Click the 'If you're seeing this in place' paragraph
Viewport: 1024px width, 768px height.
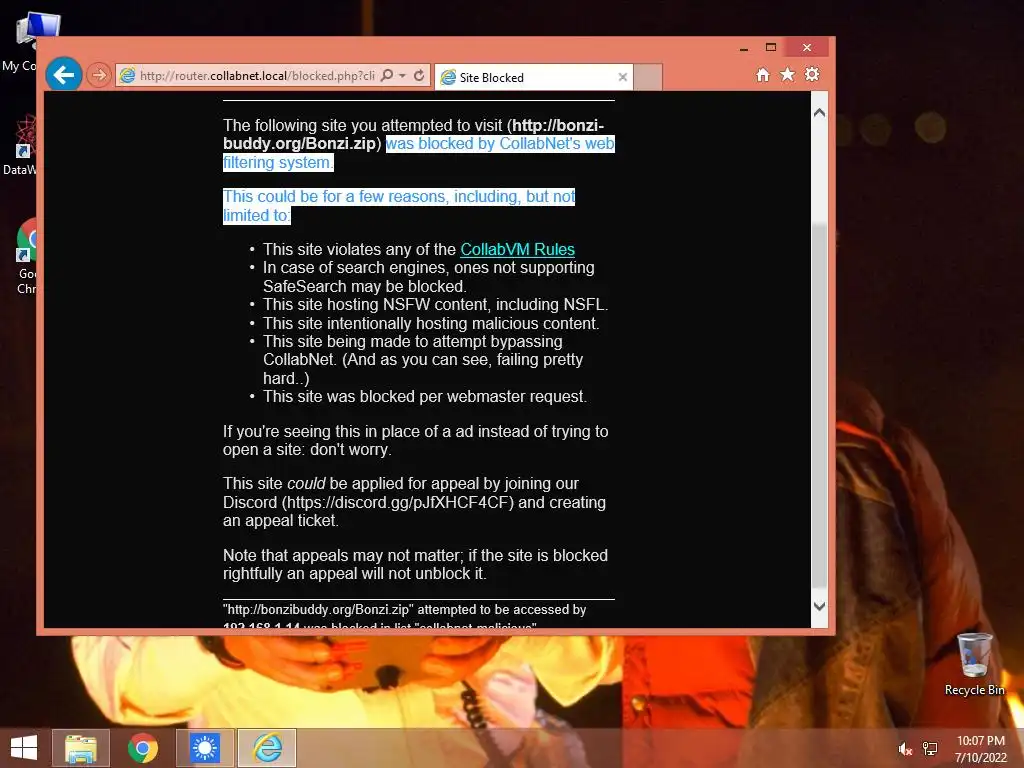point(415,440)
